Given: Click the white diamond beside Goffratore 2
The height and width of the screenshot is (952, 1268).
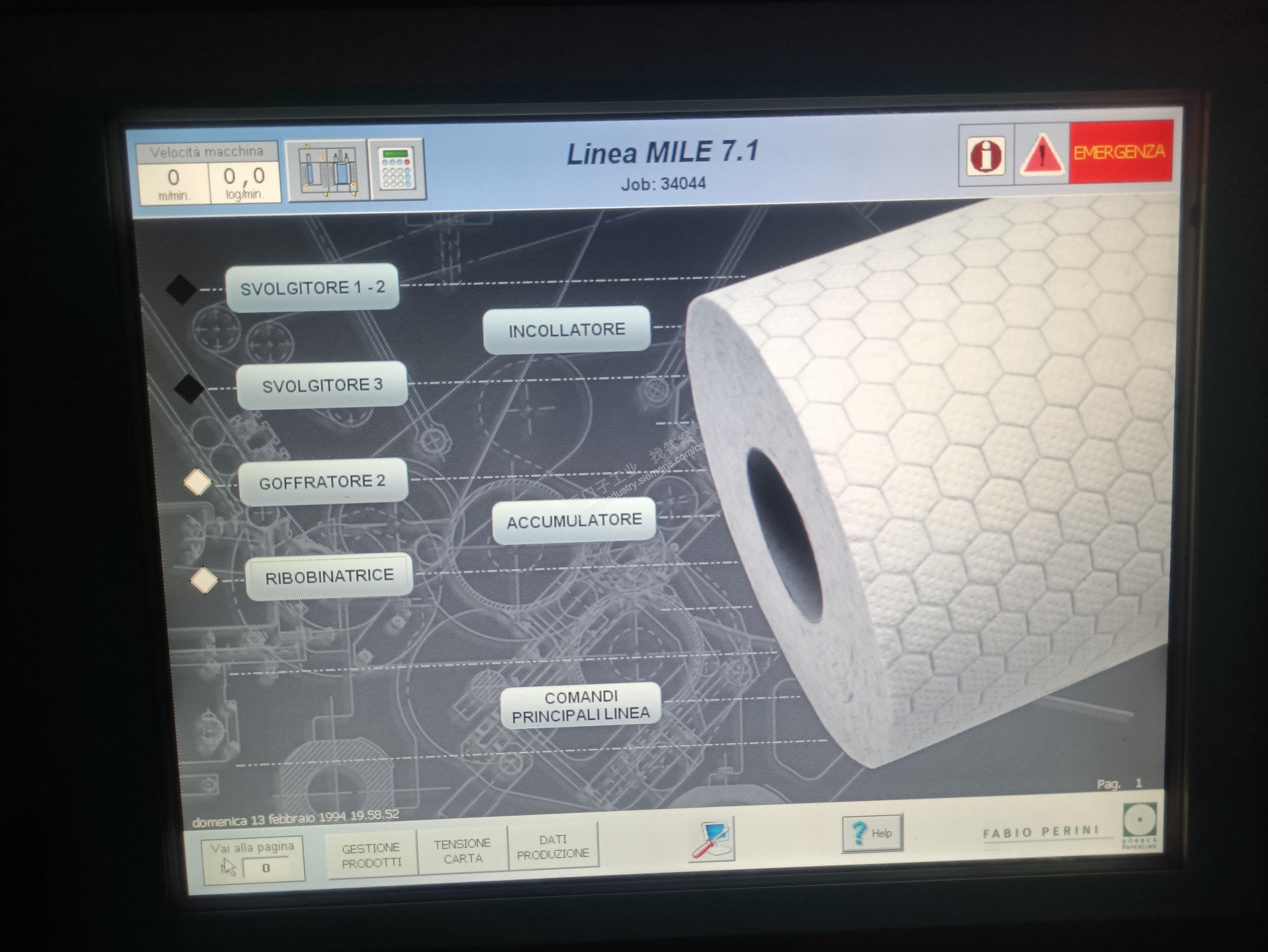Looking at the screenshot, I should (198, 482).
